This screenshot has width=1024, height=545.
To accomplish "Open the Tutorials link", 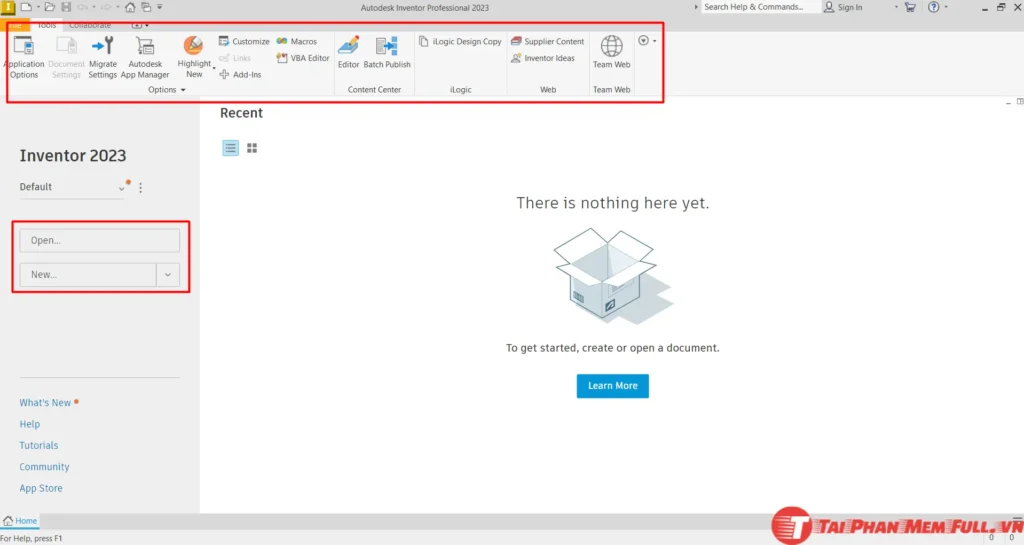I will [39, 446].
